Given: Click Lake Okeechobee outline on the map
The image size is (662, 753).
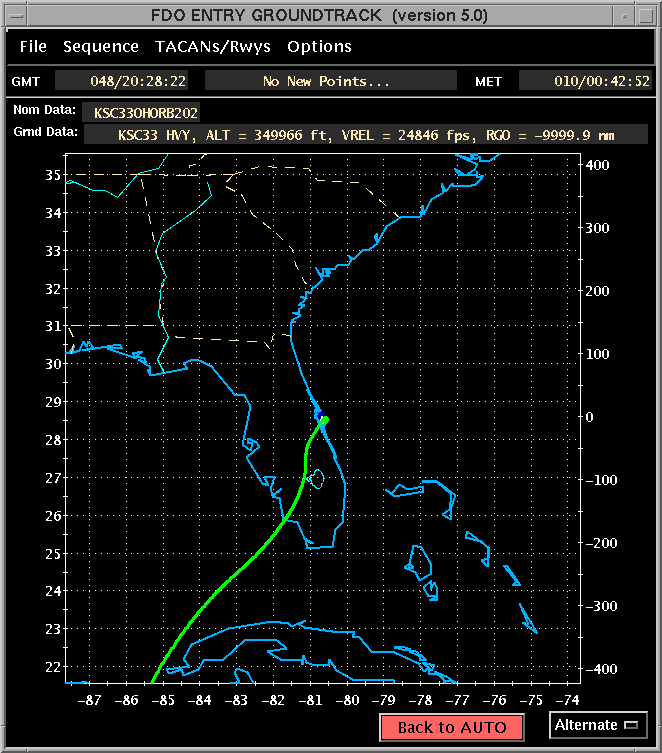Looking at the screenshot, I should [x=315, y=478].
